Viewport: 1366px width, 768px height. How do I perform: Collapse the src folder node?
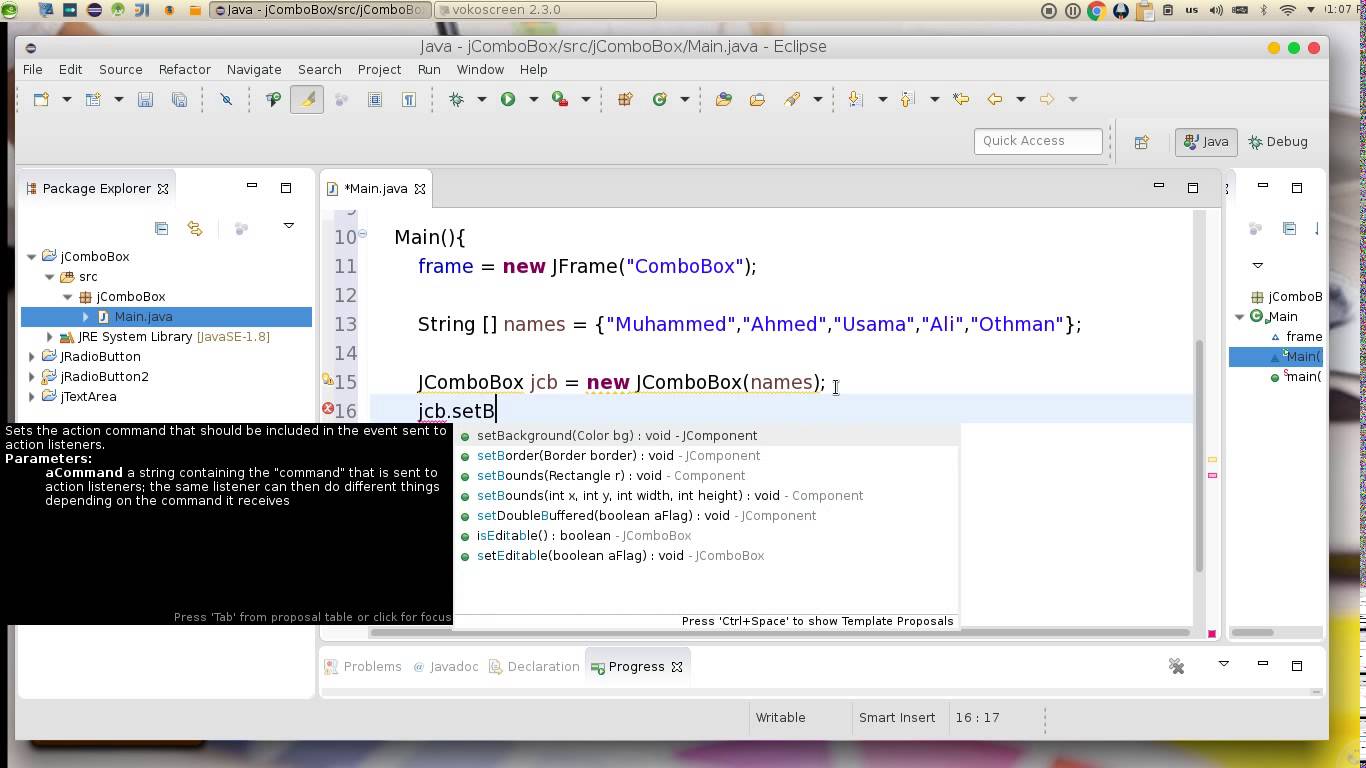50,277
